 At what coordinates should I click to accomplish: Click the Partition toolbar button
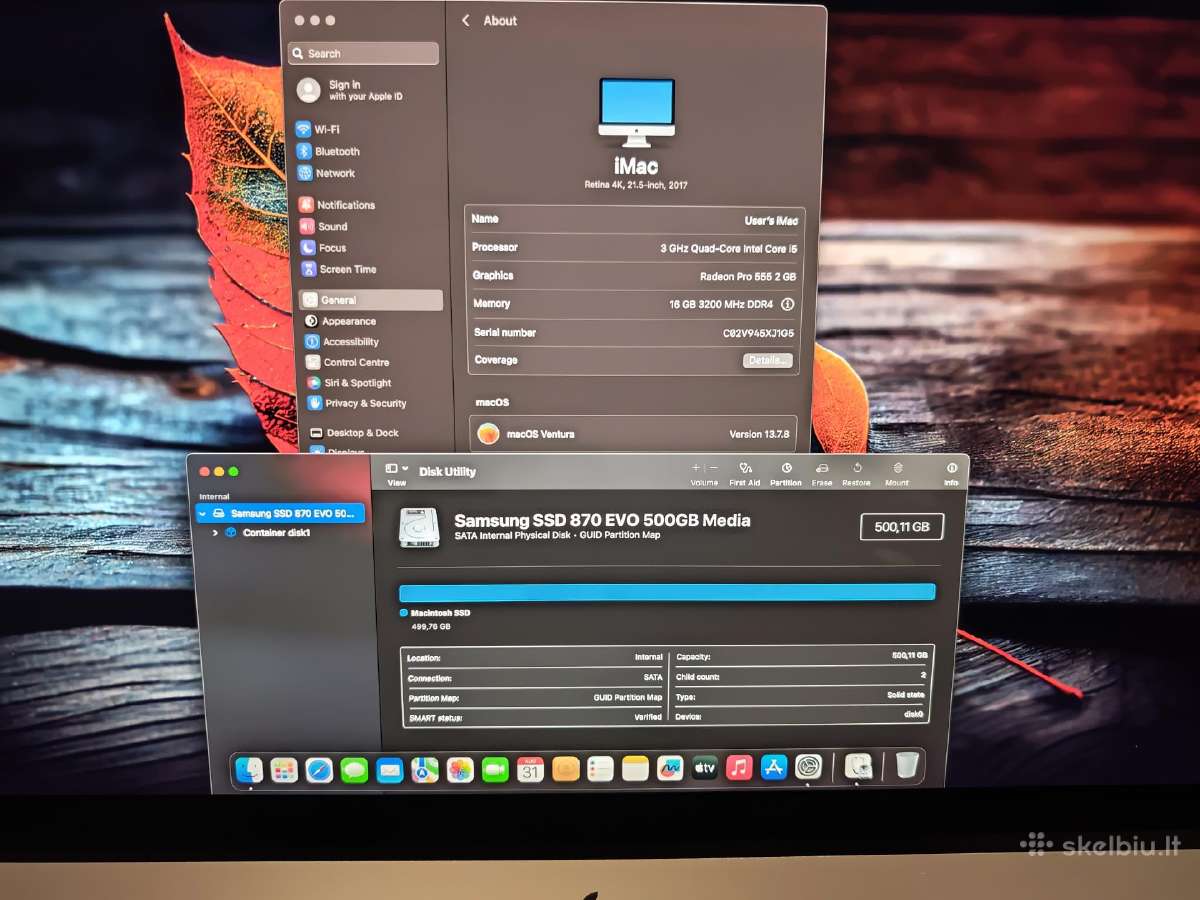coord(786,473)
